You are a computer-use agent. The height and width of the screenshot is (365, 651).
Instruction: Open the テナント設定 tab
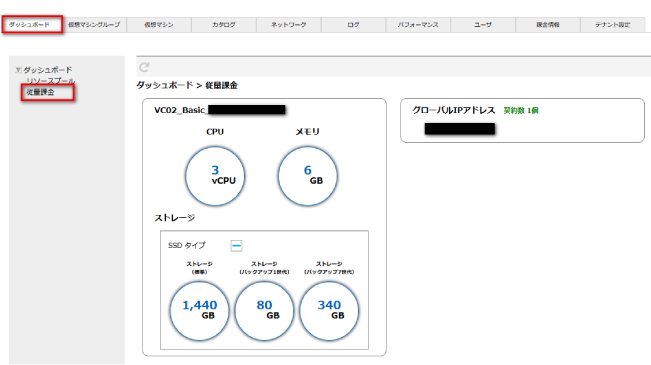pos(612,25)
